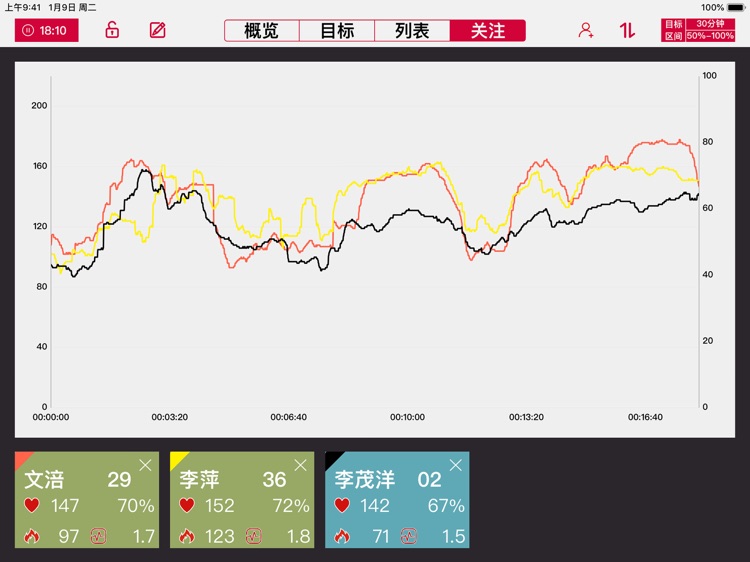Click heart rate value 147
750x562 pixels.
65,506
